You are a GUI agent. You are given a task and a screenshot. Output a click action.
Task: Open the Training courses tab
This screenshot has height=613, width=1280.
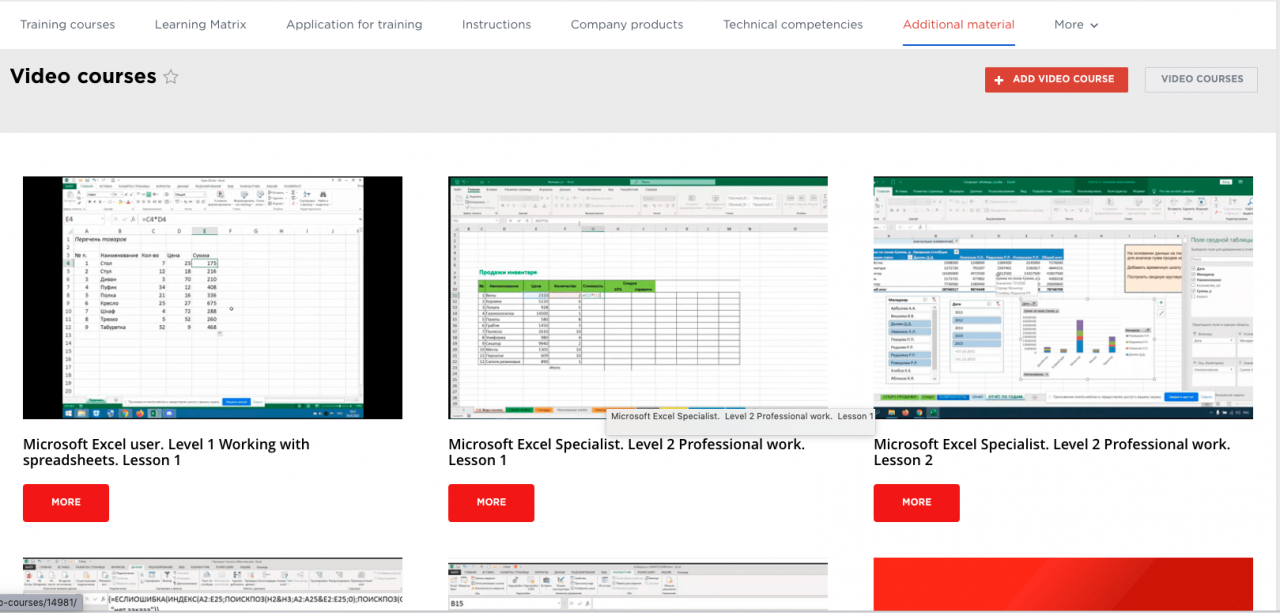point(67,24)
